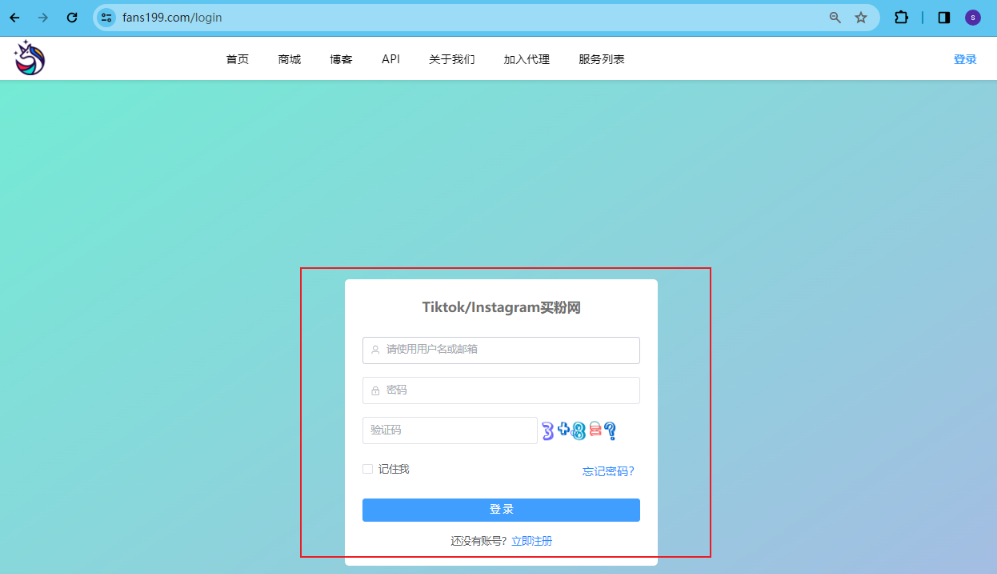The width and height of the screenshot is (997, 574).
Task: Check the 记住我 checkbox
Action: pos(368,469)
